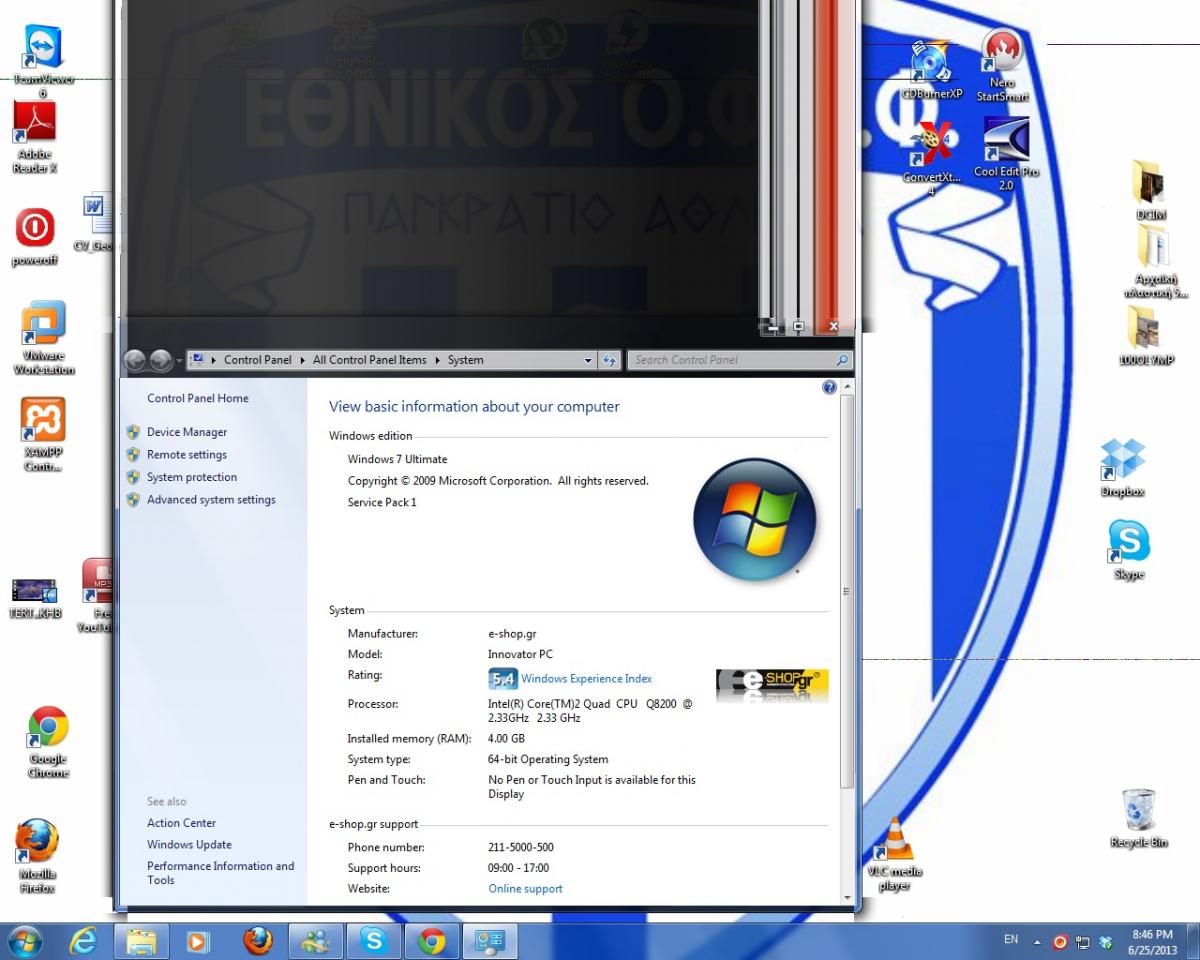Switch to Firefox in the taskbar
The height and width of the screenshot is (960, 1200).
[258, 941]
